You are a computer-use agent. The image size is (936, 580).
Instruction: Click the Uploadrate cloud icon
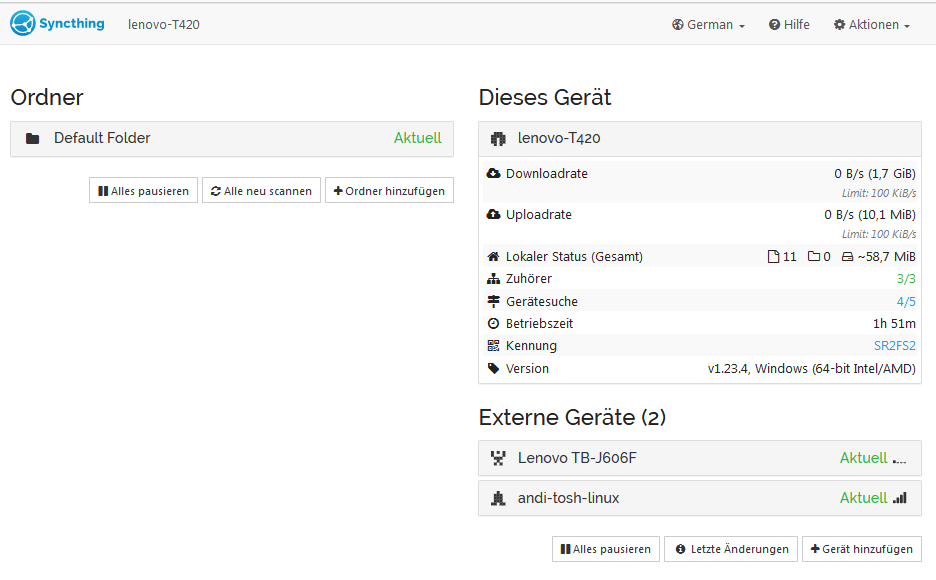pyautogui.click(x=493, y=214)
